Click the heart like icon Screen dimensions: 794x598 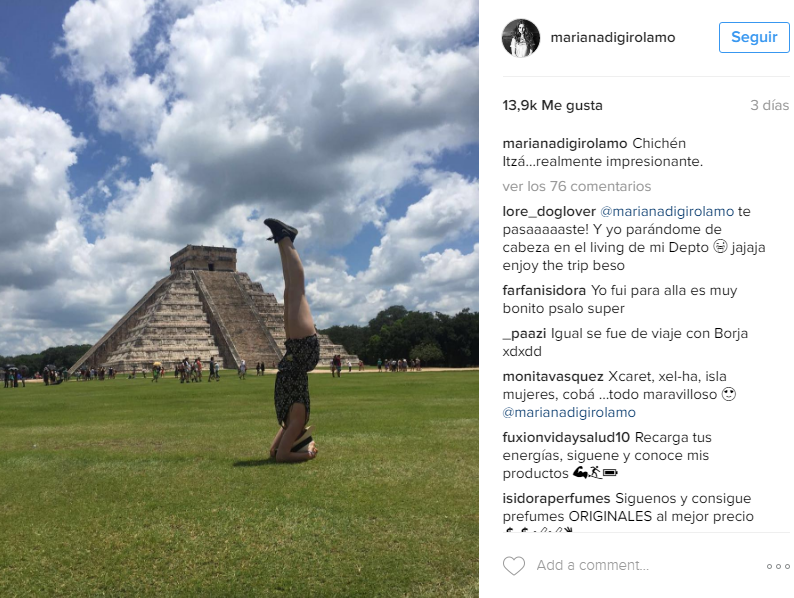pyautogui.click(x=513, y=566)
